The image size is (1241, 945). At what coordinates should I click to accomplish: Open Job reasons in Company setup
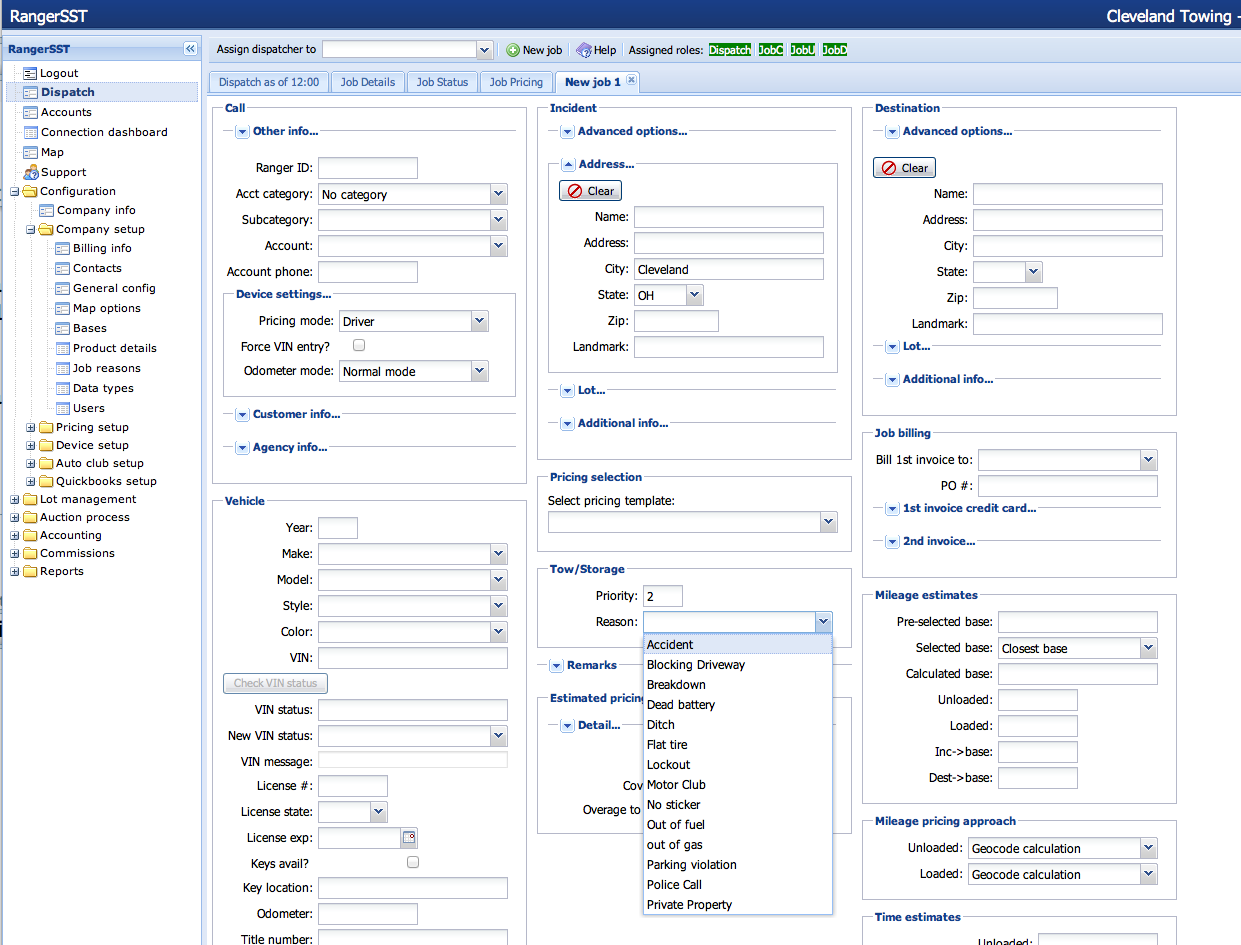tap(106, 368)
